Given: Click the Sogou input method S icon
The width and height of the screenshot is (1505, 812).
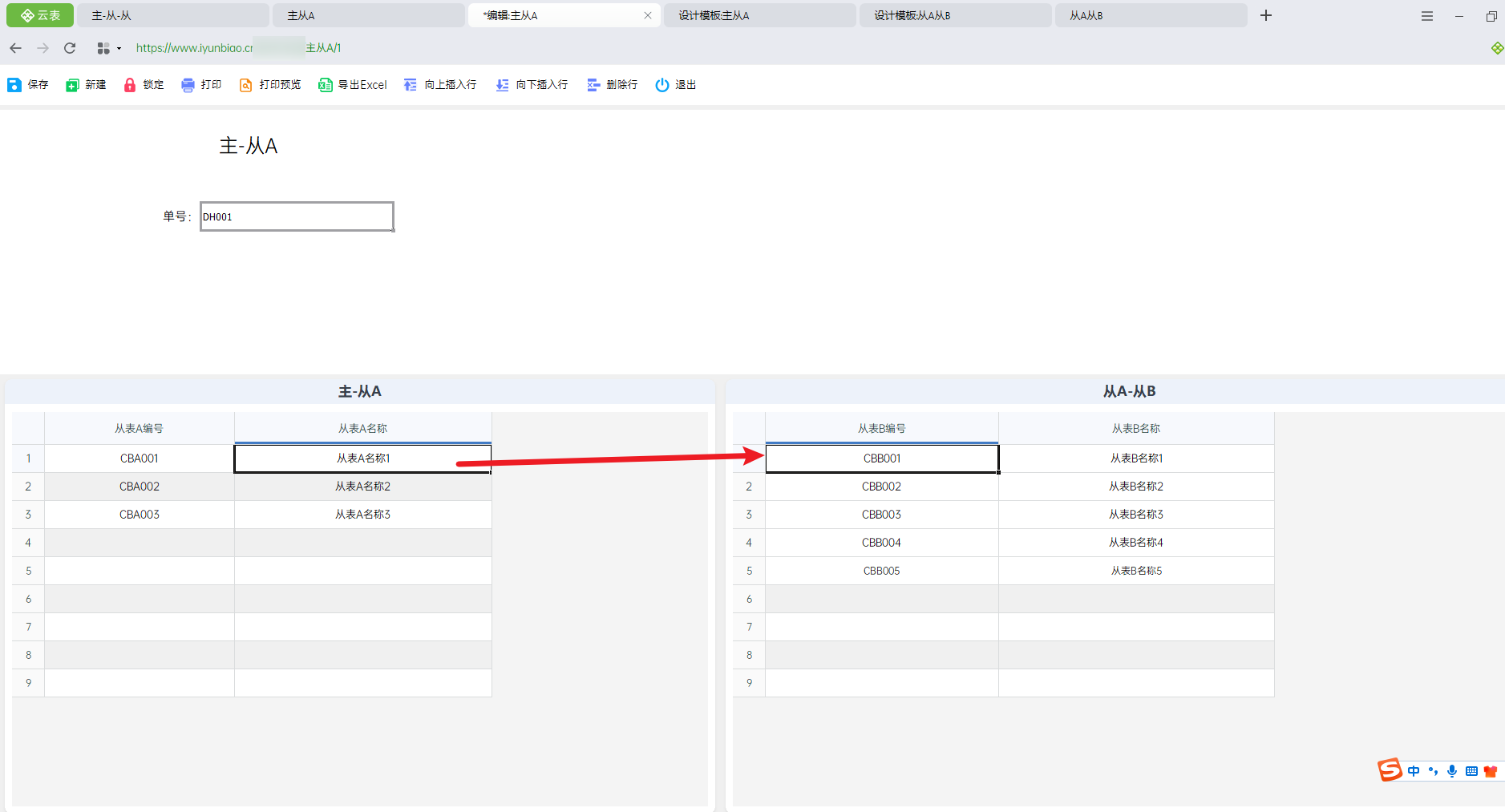Looking at the screenshot, I should point(1390,770).
